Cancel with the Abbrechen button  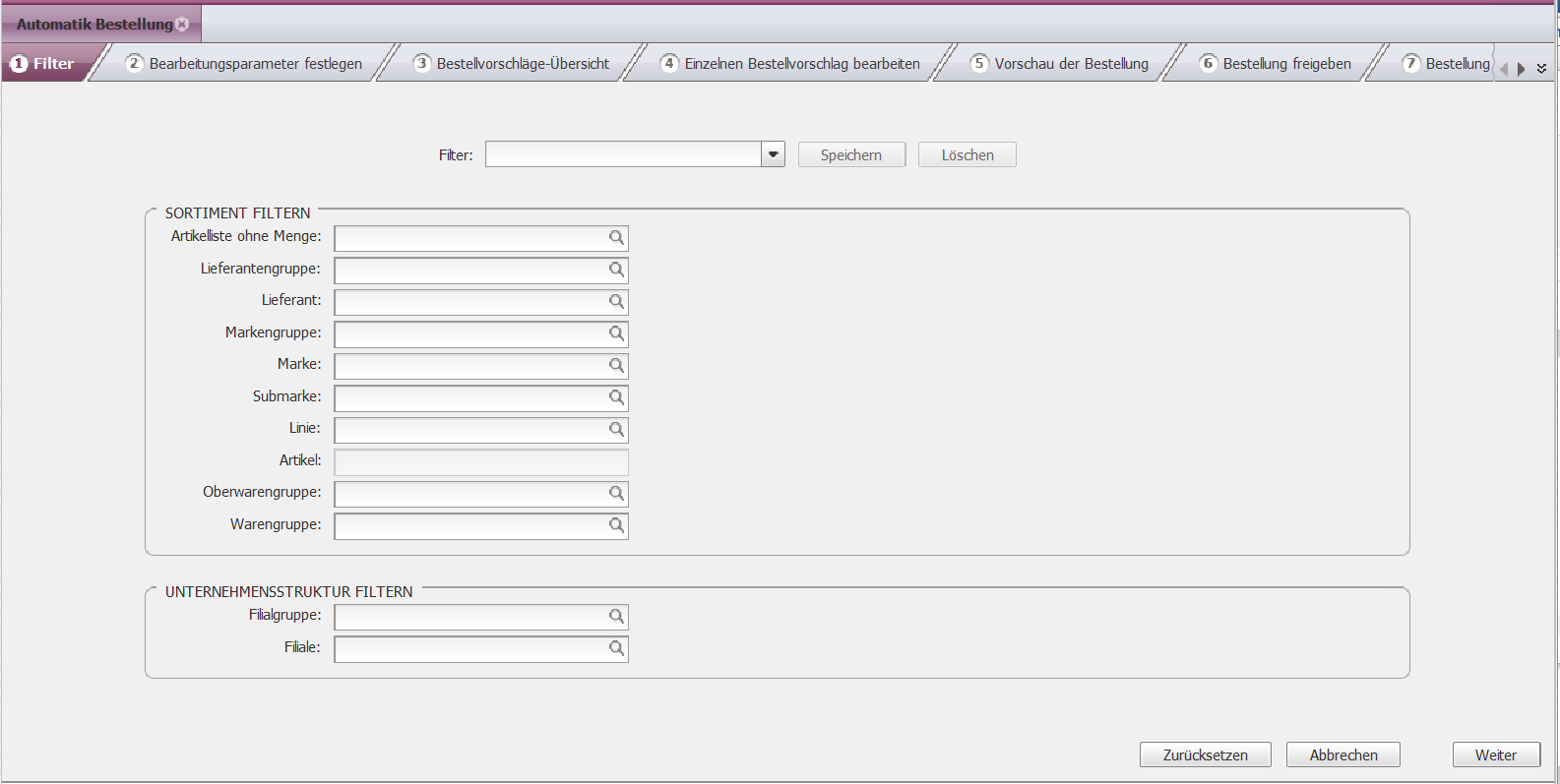pos(1343,754)
